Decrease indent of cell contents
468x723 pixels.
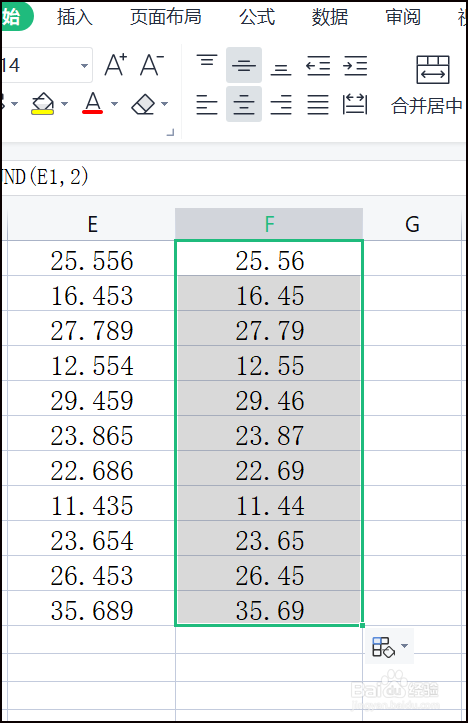pos(318,65)
